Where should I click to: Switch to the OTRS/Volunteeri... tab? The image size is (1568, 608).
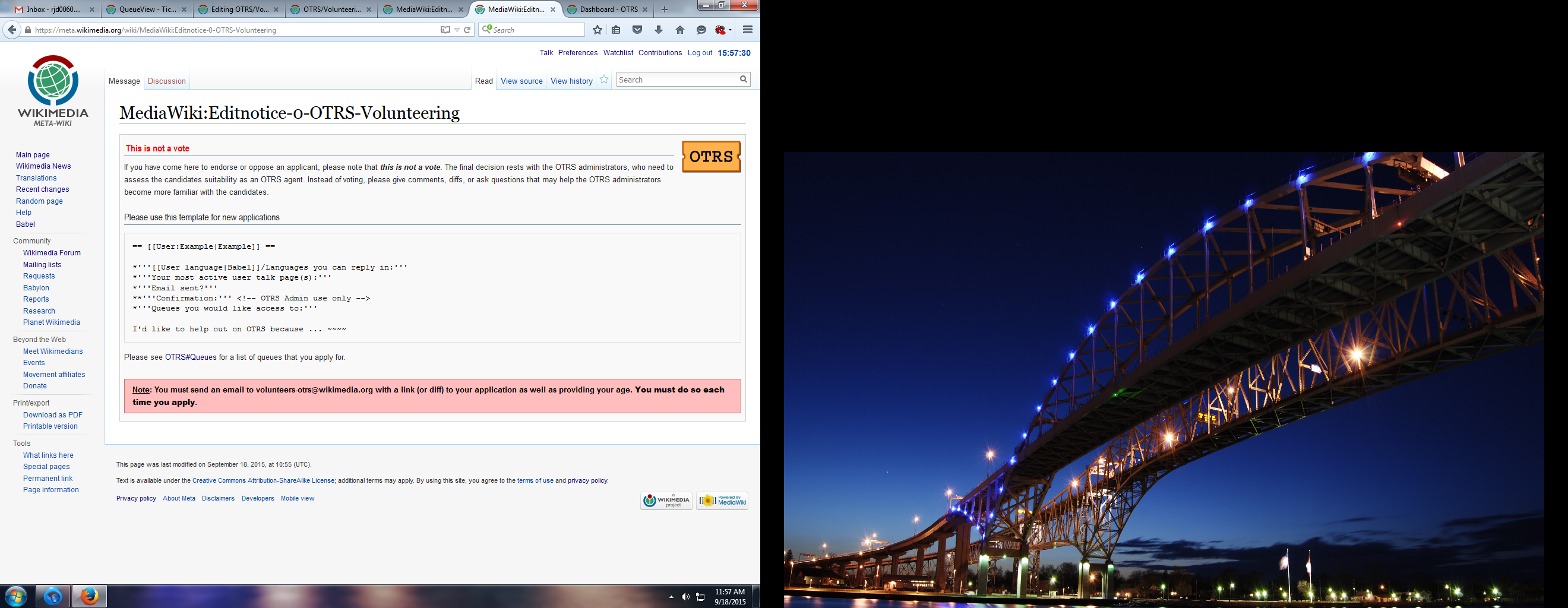tap(330, 9)
